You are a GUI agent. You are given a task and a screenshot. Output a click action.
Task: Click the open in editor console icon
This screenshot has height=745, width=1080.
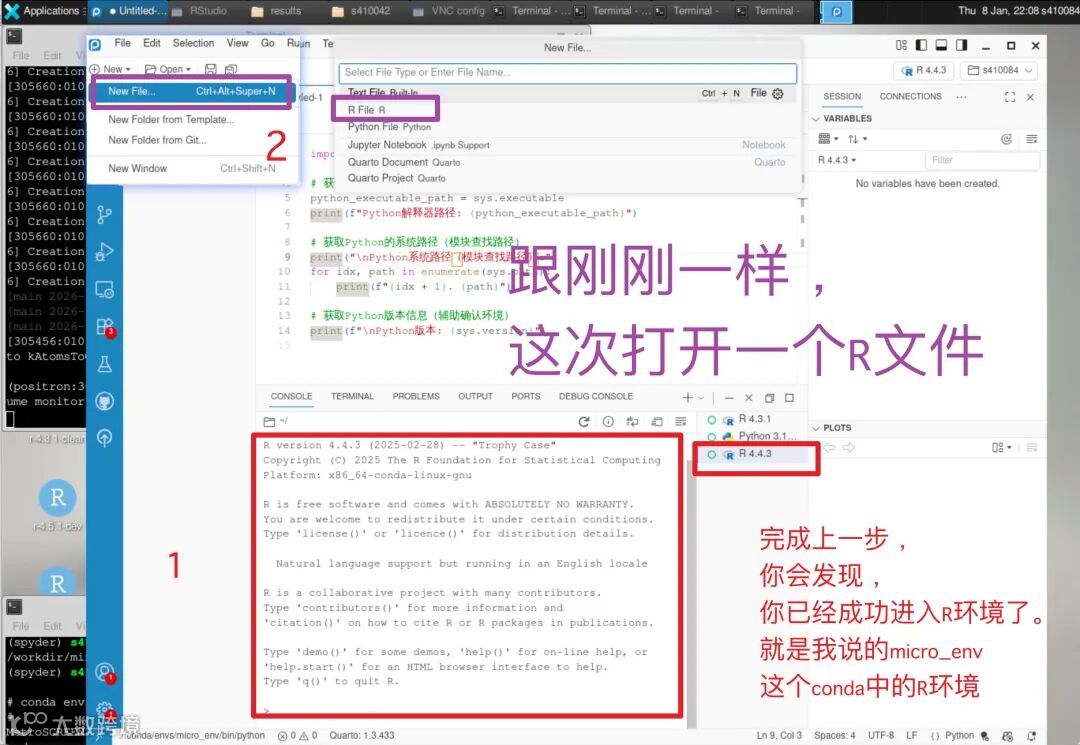pos(656,421)
